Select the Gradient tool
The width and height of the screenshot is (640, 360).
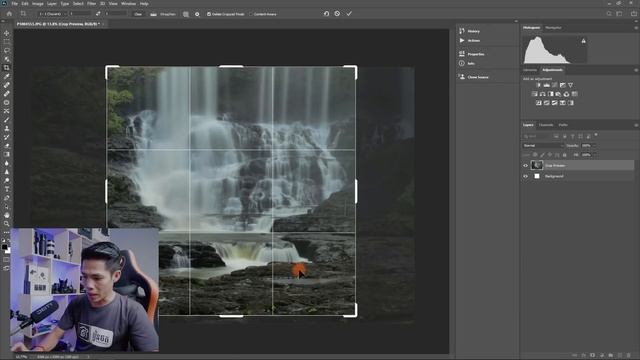[7, 154]
